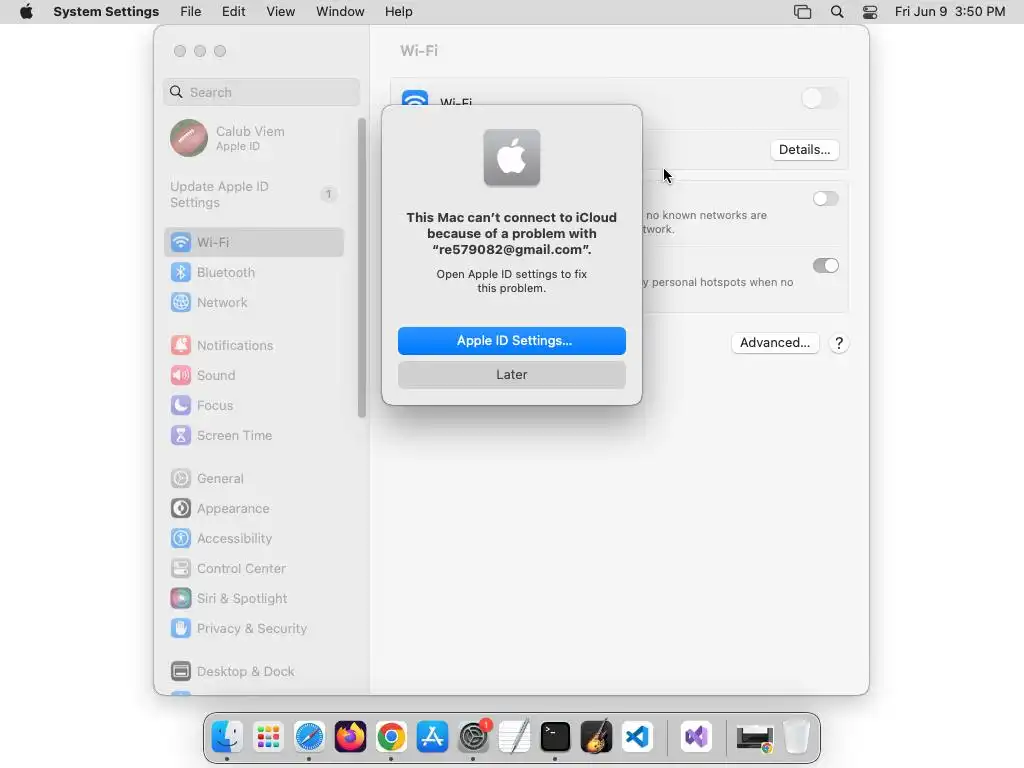Open the View menu

(280, 12)
